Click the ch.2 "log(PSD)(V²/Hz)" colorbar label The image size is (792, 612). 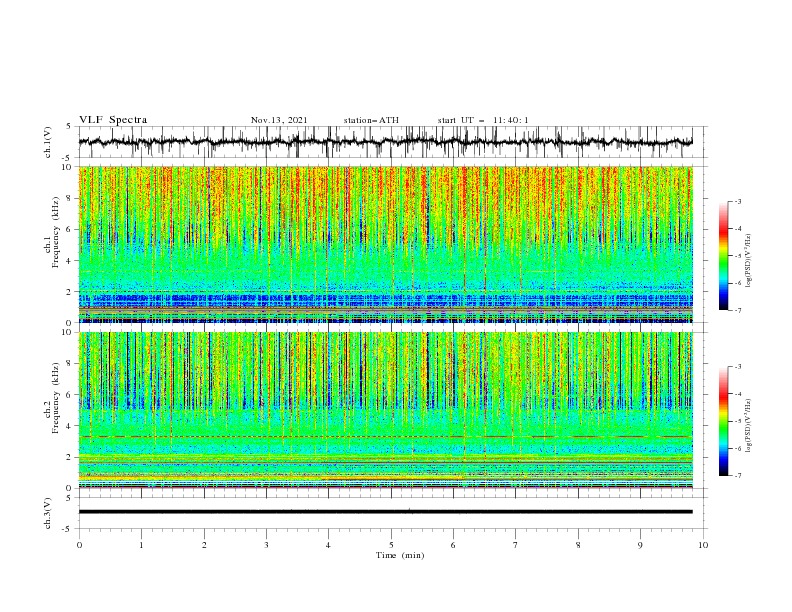pos(749,426)
